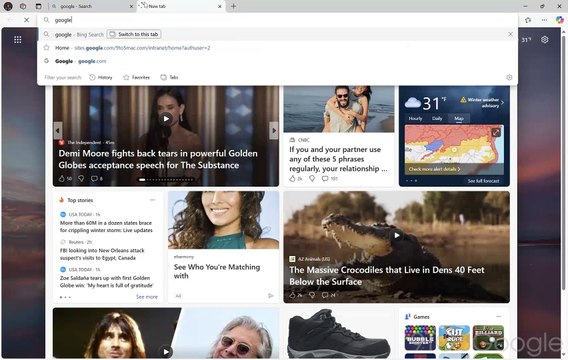Open the tab actions menu icon
The image size is (568, 360).
38,6
